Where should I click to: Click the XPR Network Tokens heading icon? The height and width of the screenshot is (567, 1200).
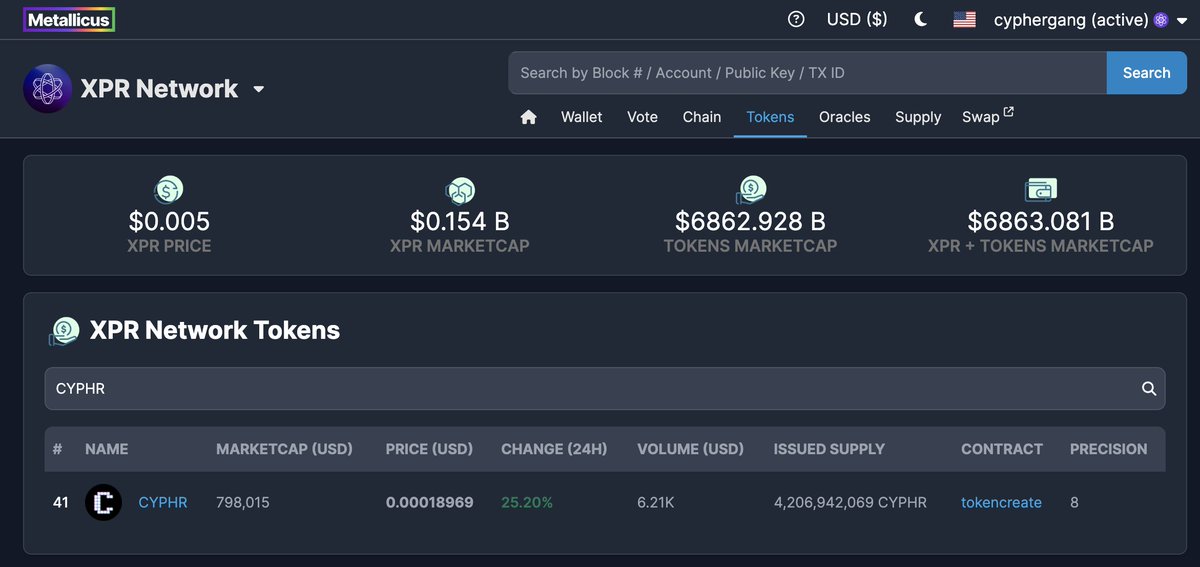pyautogui.click(x=64, y=331)
